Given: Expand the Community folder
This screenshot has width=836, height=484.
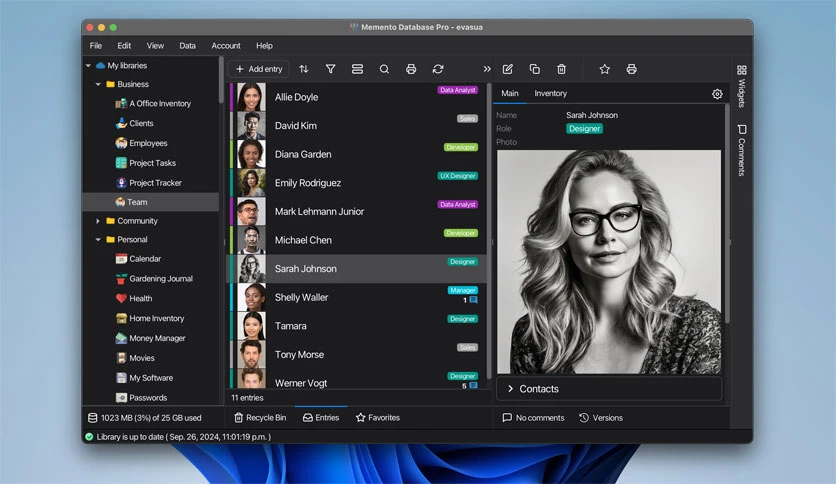Looking at the screenshot, I should (x=98, y=221).
